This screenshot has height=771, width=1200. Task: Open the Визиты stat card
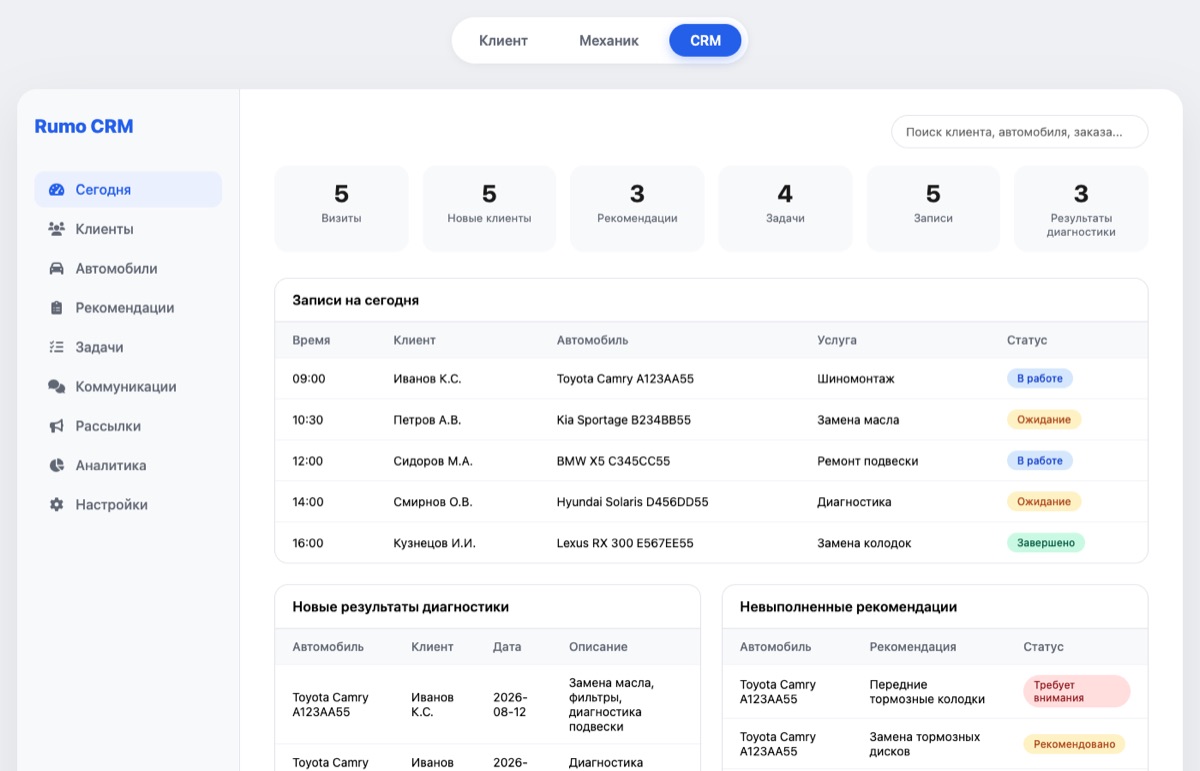tap(342, 208)
